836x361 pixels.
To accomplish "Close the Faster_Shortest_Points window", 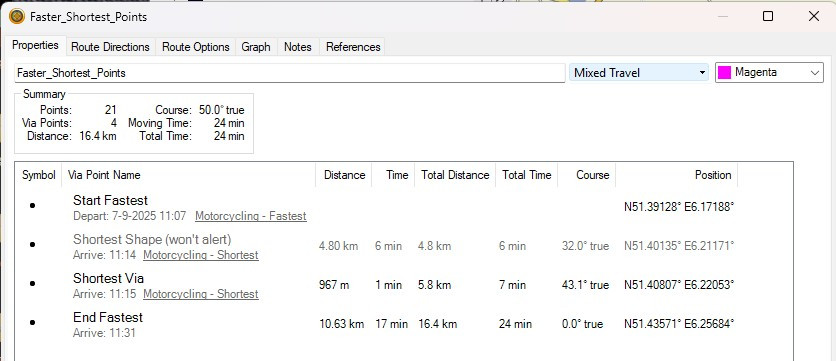I will click(814, 17).
